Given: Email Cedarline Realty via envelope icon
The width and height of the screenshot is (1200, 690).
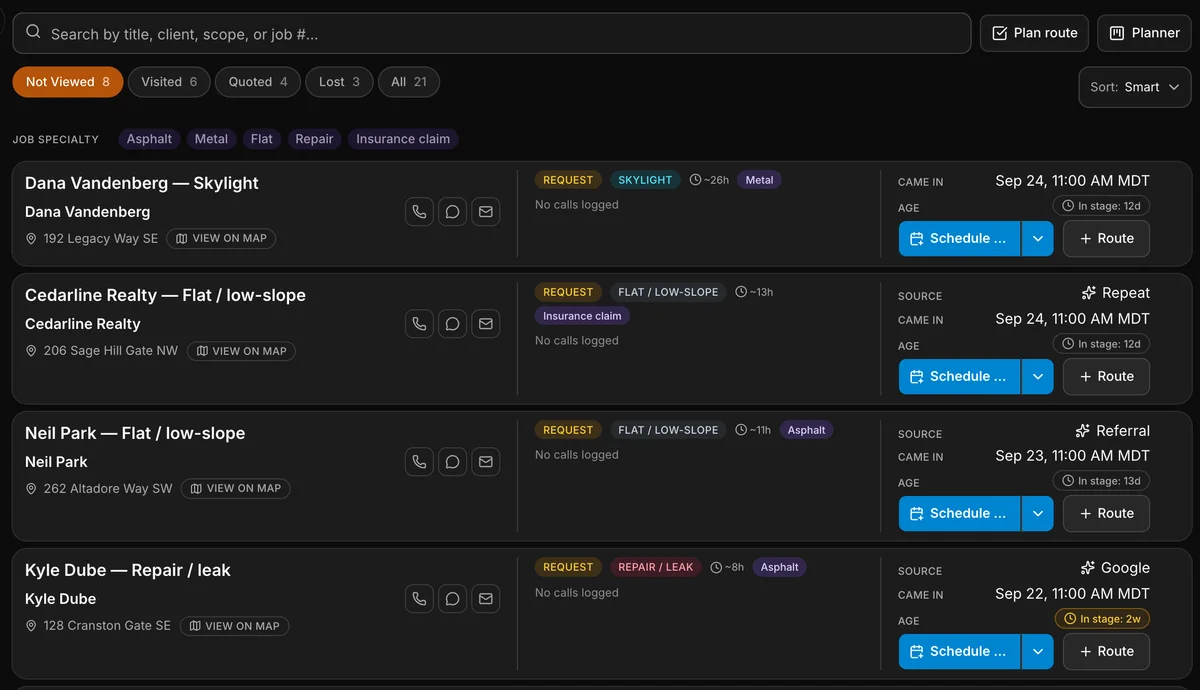Looking at the screenshot, I should pyautogui.click(x=486, y=324).
